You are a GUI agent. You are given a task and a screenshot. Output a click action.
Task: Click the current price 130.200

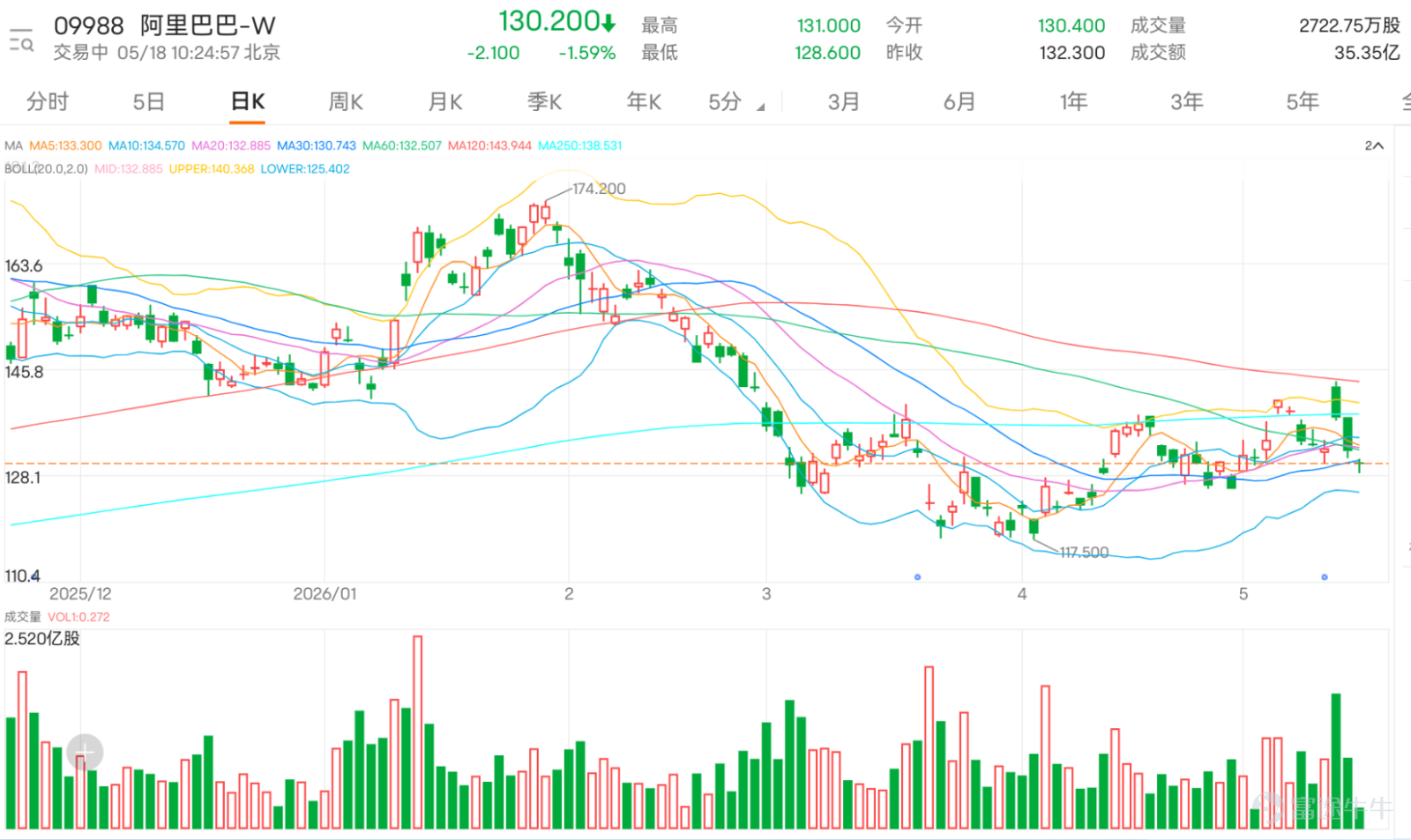[x=549, y=21]
